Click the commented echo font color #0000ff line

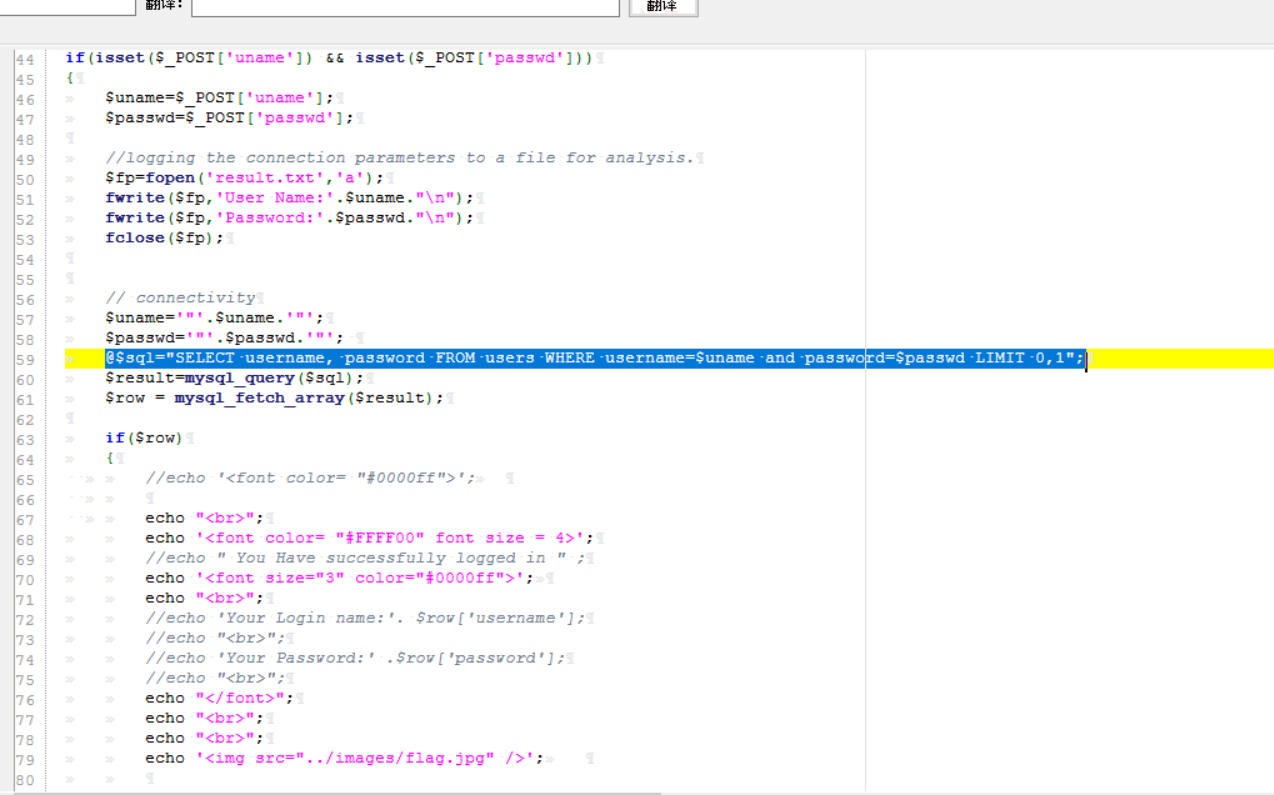coord(310,478)
